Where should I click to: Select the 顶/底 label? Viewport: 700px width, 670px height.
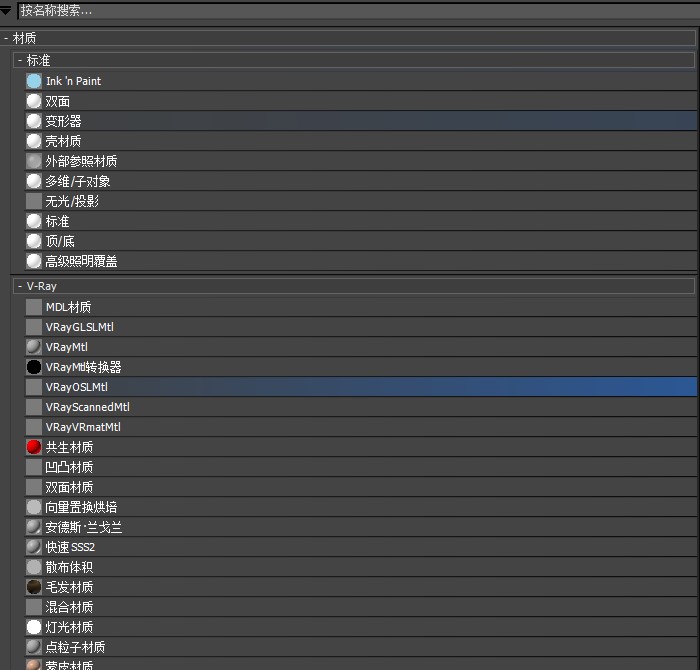pos(60,241)
